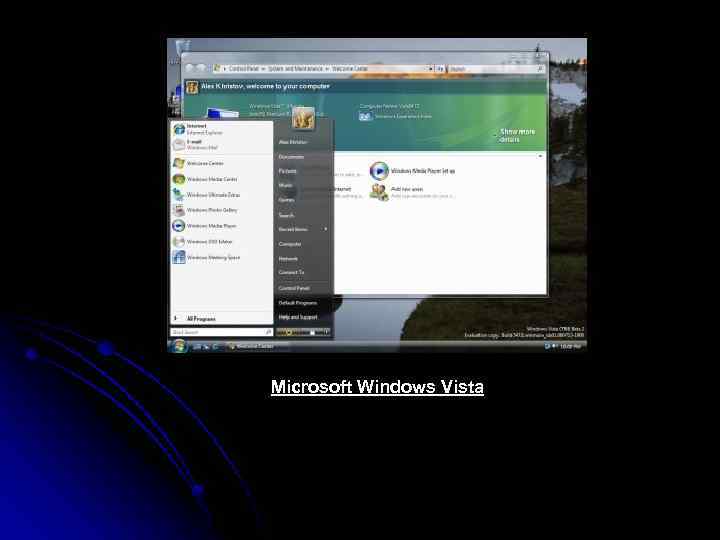Click the system tray network icon
The width and height of the screenshot is (720, 540).
point(547,346)
